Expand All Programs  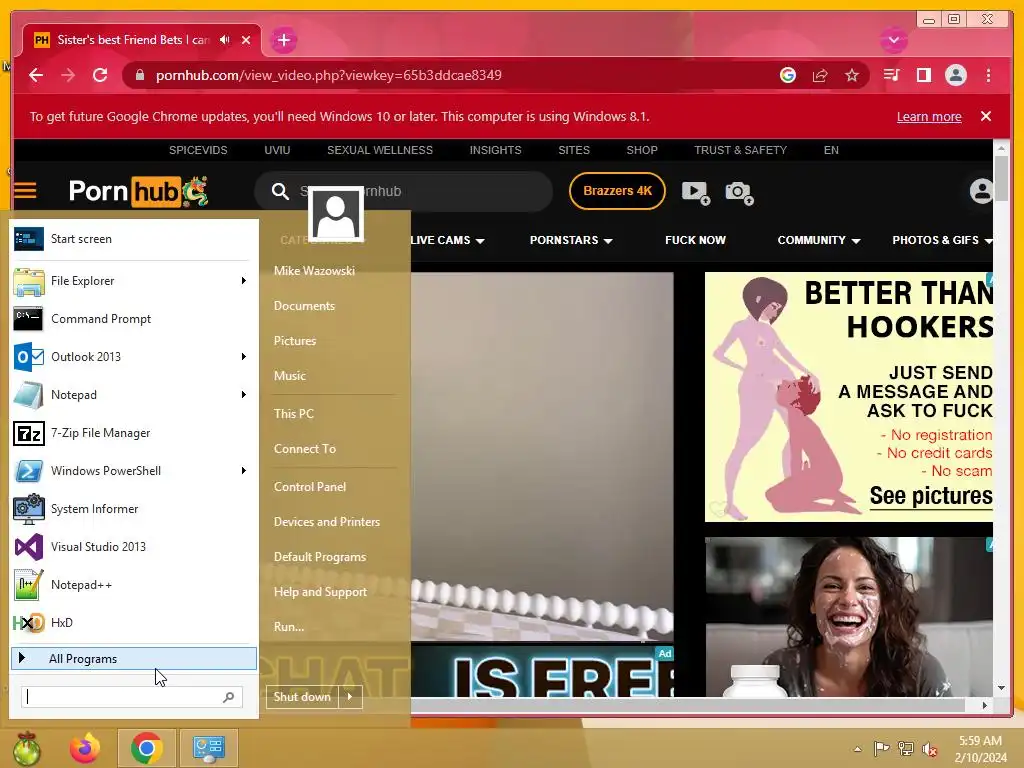click(x=134, y=658)
